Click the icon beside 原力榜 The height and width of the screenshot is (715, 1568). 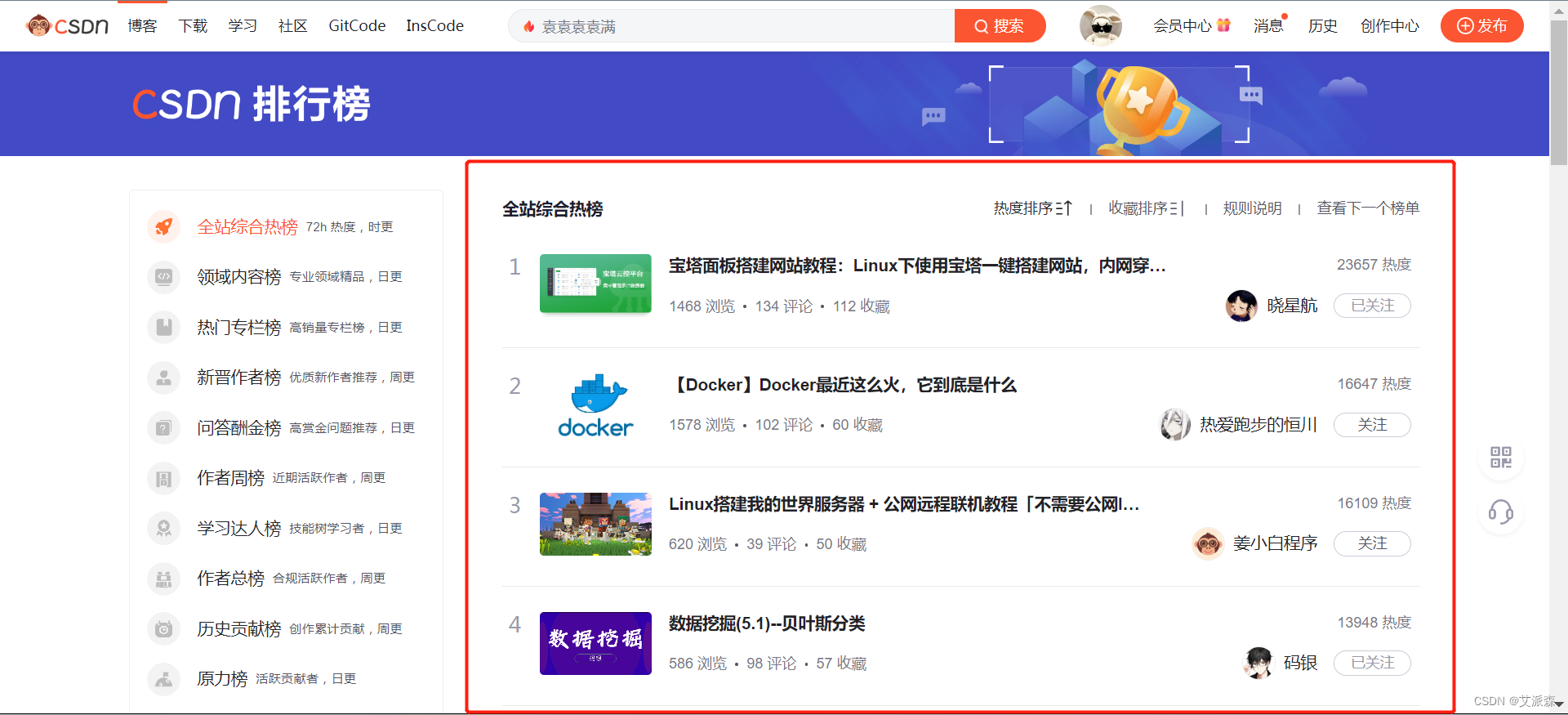[163, 679]
